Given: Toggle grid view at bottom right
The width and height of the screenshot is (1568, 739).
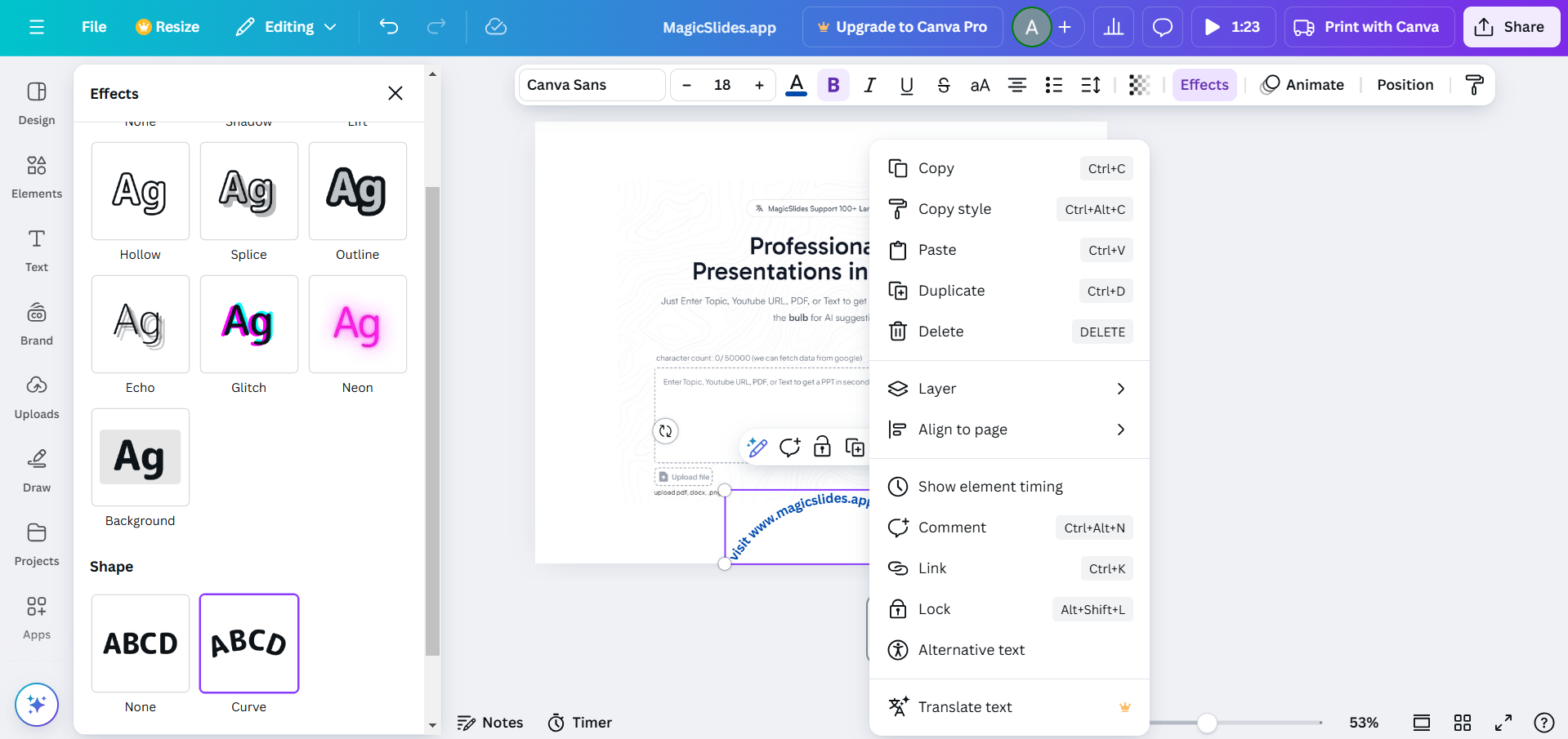Looking at the screenshot, I should tap(1463, 723).
